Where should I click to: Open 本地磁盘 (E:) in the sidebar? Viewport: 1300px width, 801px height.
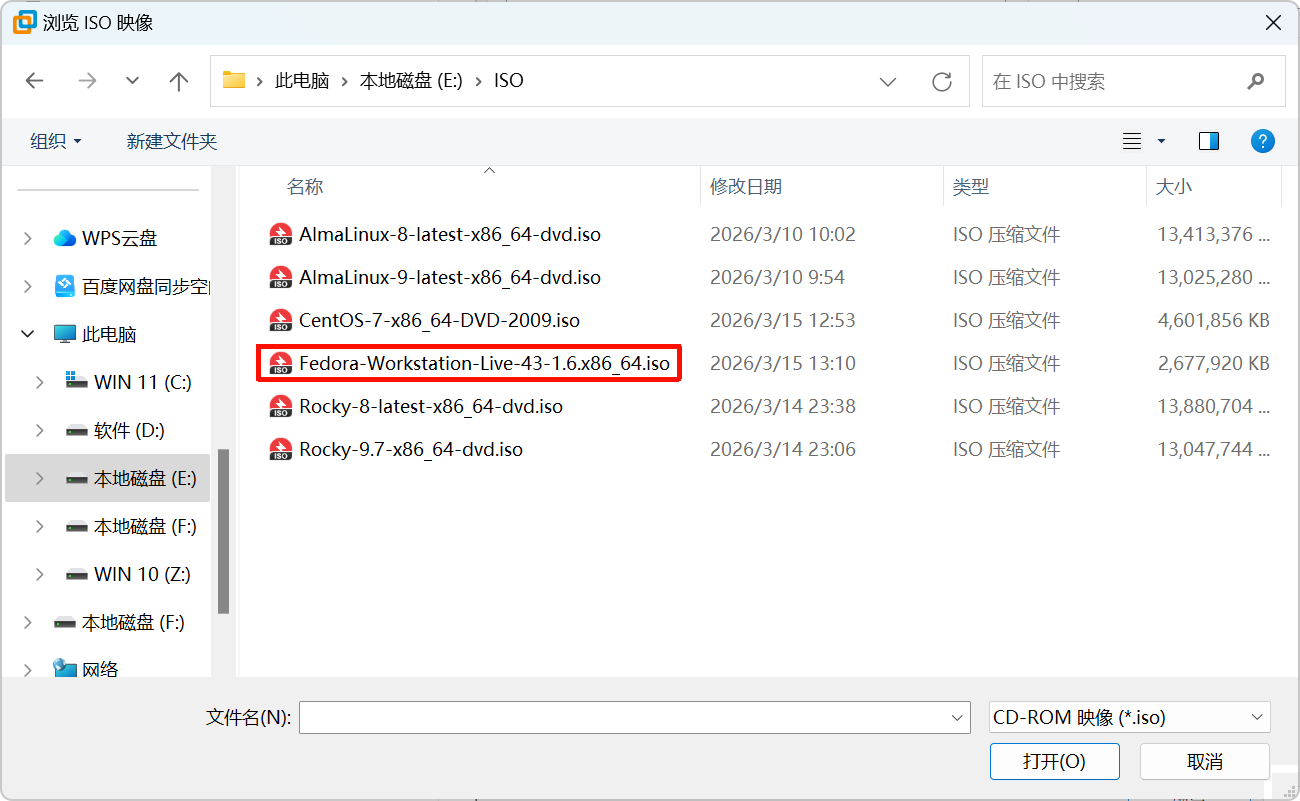click(x=145, y=478)
